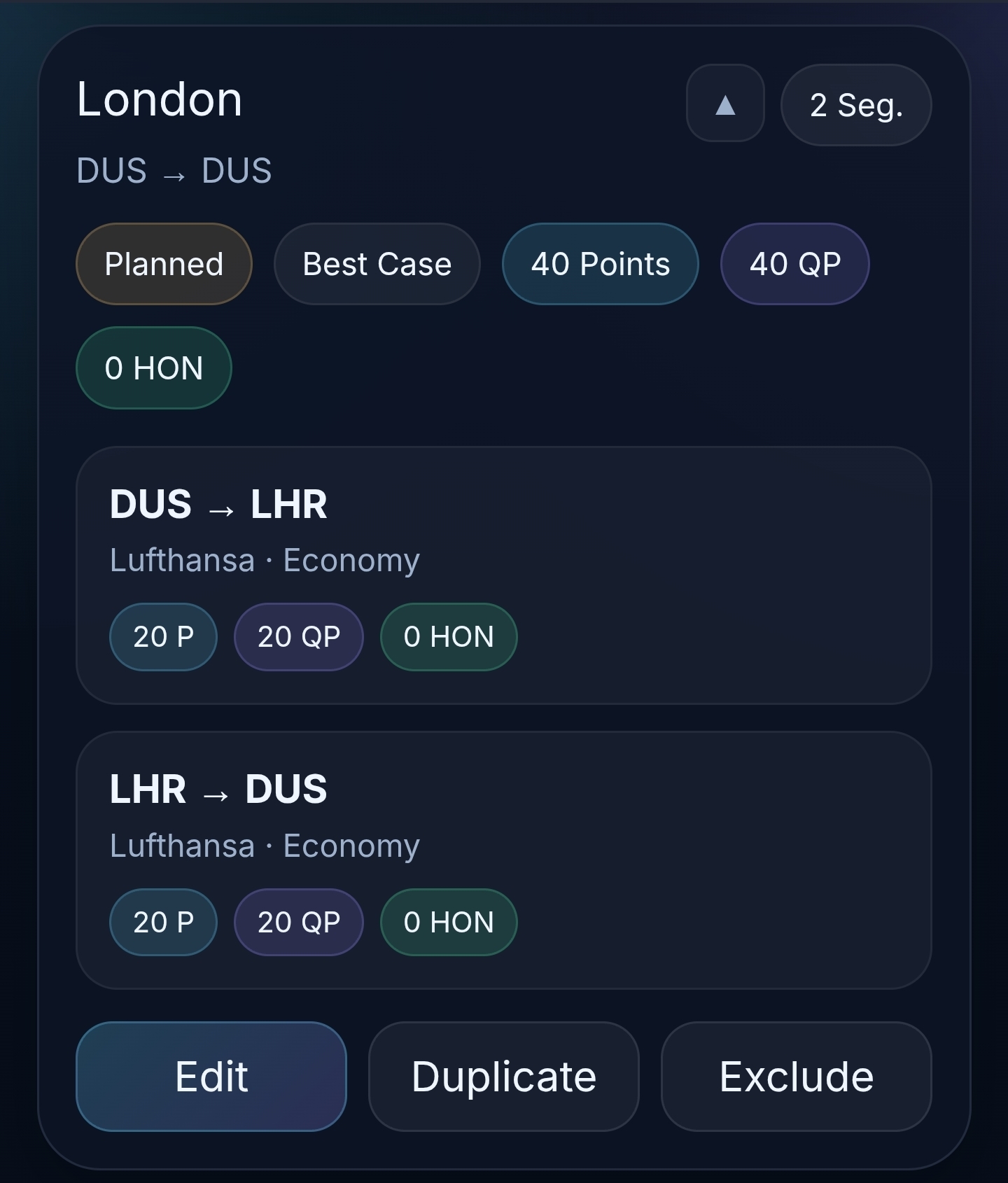Click 20 P in DUS → LHR segment

163,636
